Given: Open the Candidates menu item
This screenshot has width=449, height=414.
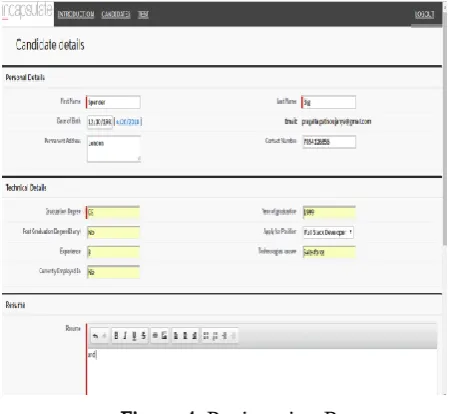Looking at the screenshot, I should coord(116,14).
